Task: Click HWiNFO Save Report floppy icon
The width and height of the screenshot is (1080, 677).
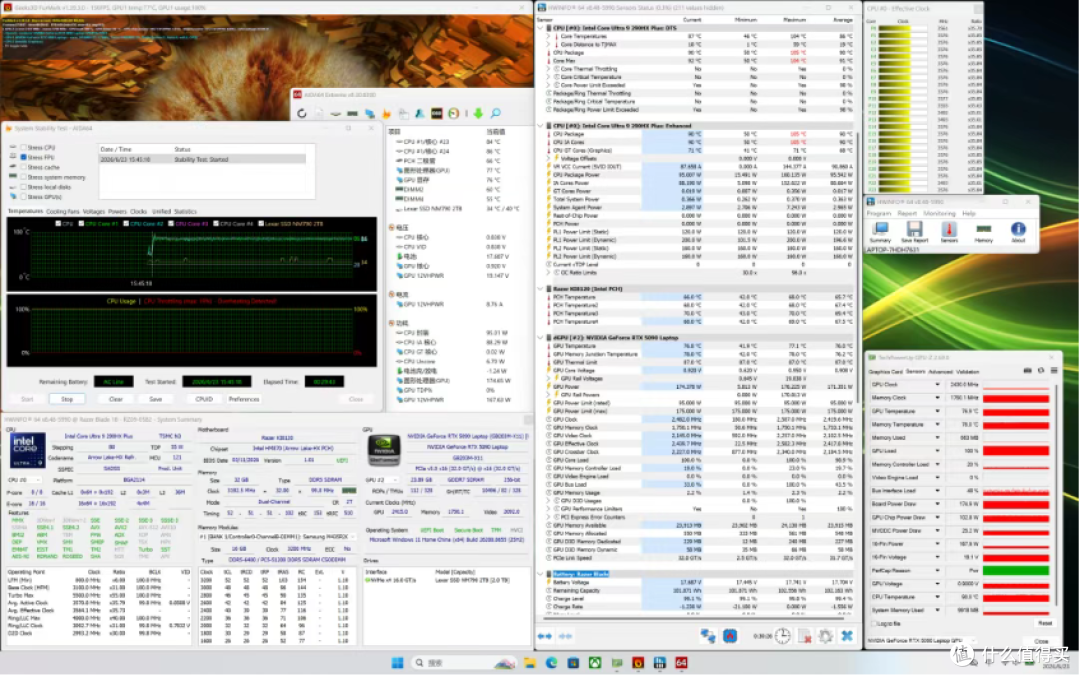Action: pyautogui.click(x=914, y=229)
